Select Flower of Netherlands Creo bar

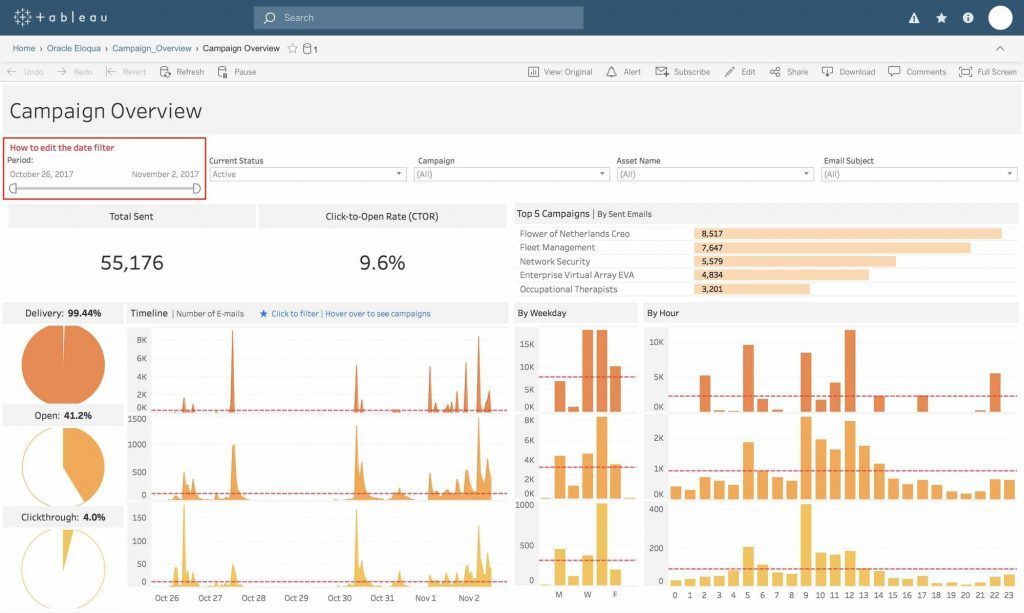tap(848, 234)
